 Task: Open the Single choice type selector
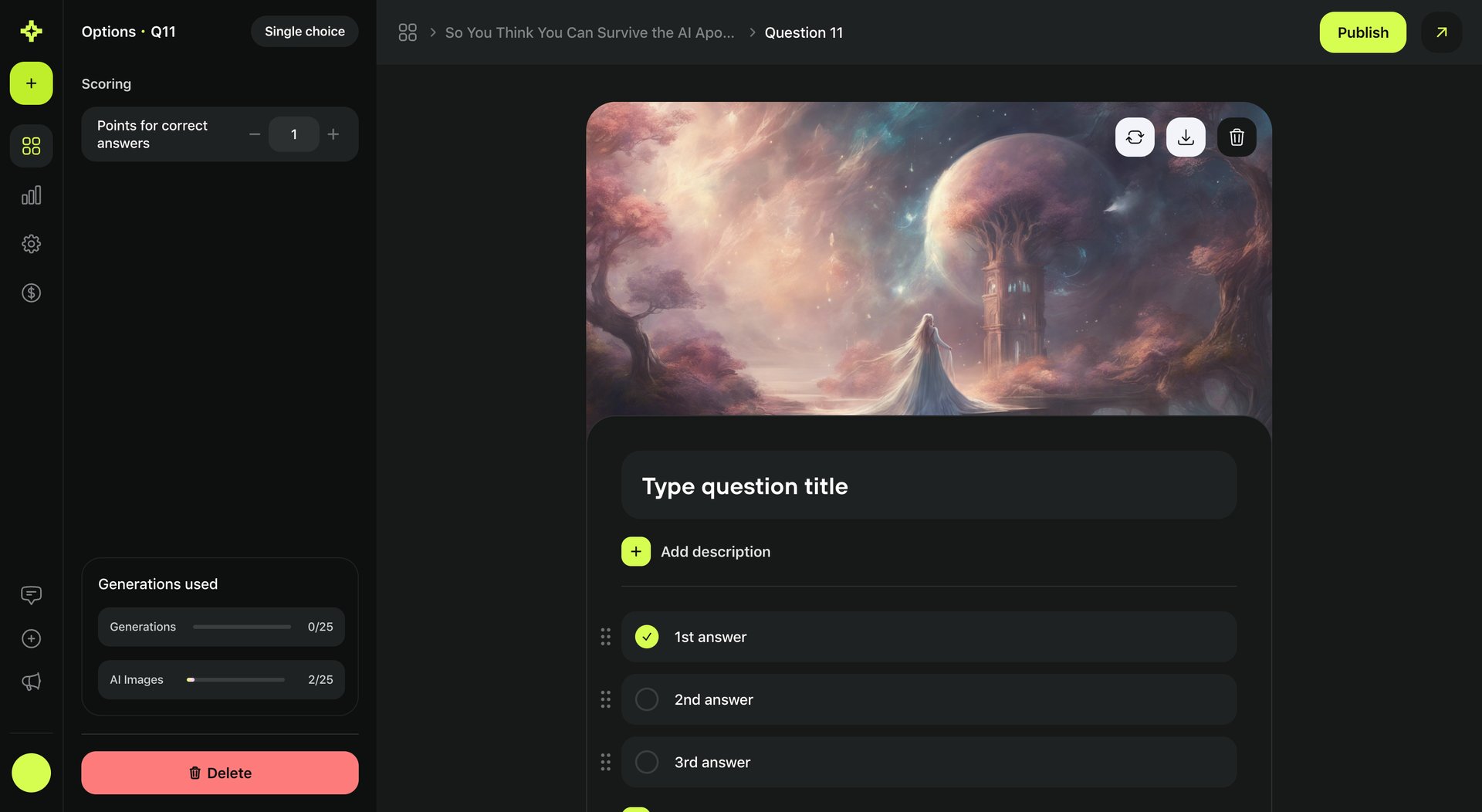pyautogui.click(x=304, y=31)
